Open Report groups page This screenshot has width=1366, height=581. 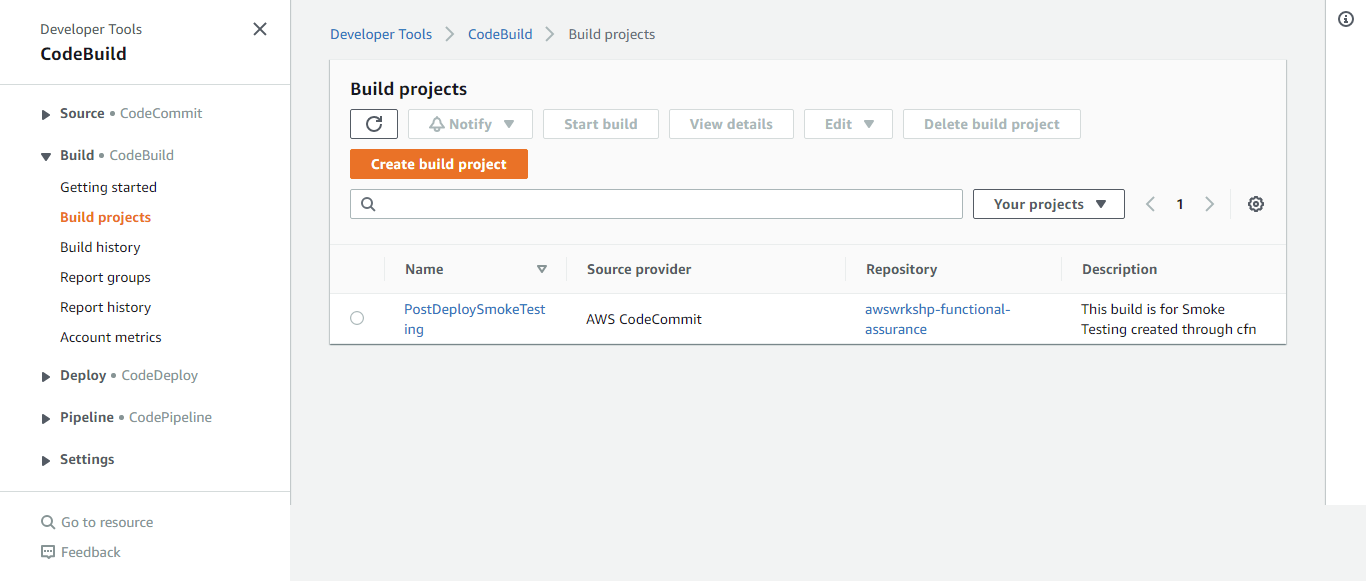tap(105, 277)
